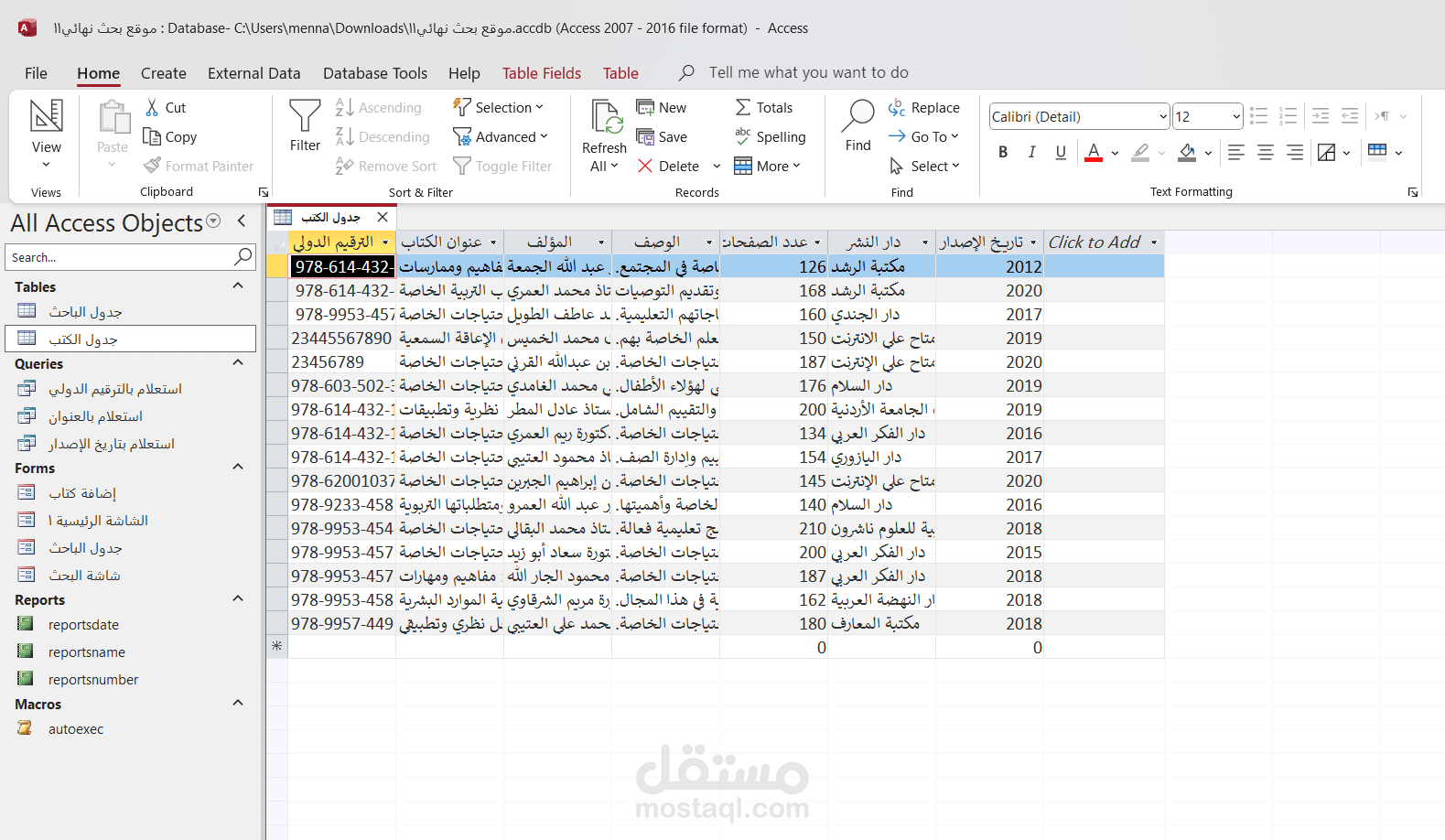Open font size 12 dropdown
The height and width of the screenshot is (840, 1445).
(1236, 116)
